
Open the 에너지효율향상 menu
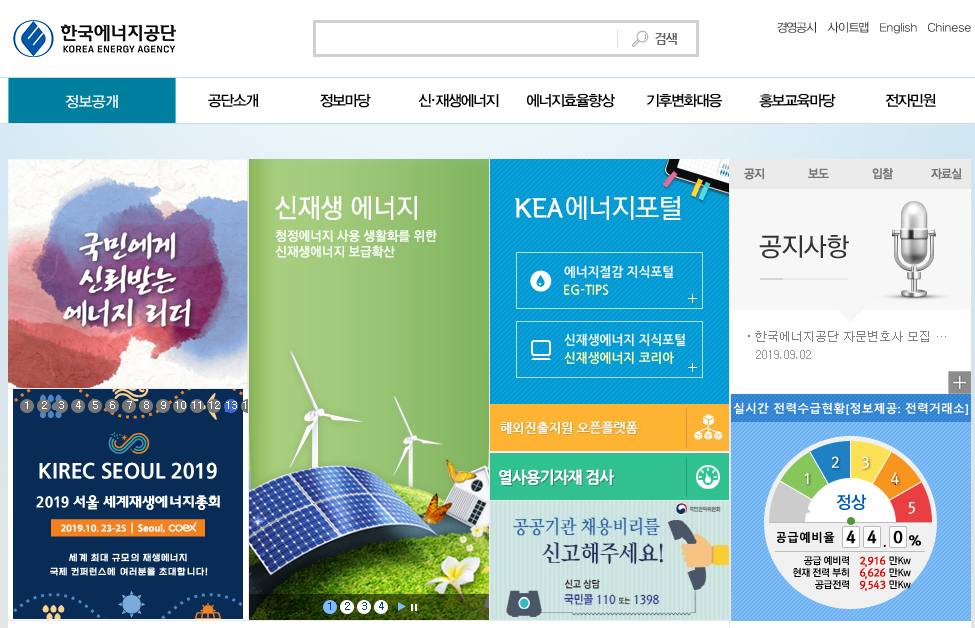pos(570,101)
